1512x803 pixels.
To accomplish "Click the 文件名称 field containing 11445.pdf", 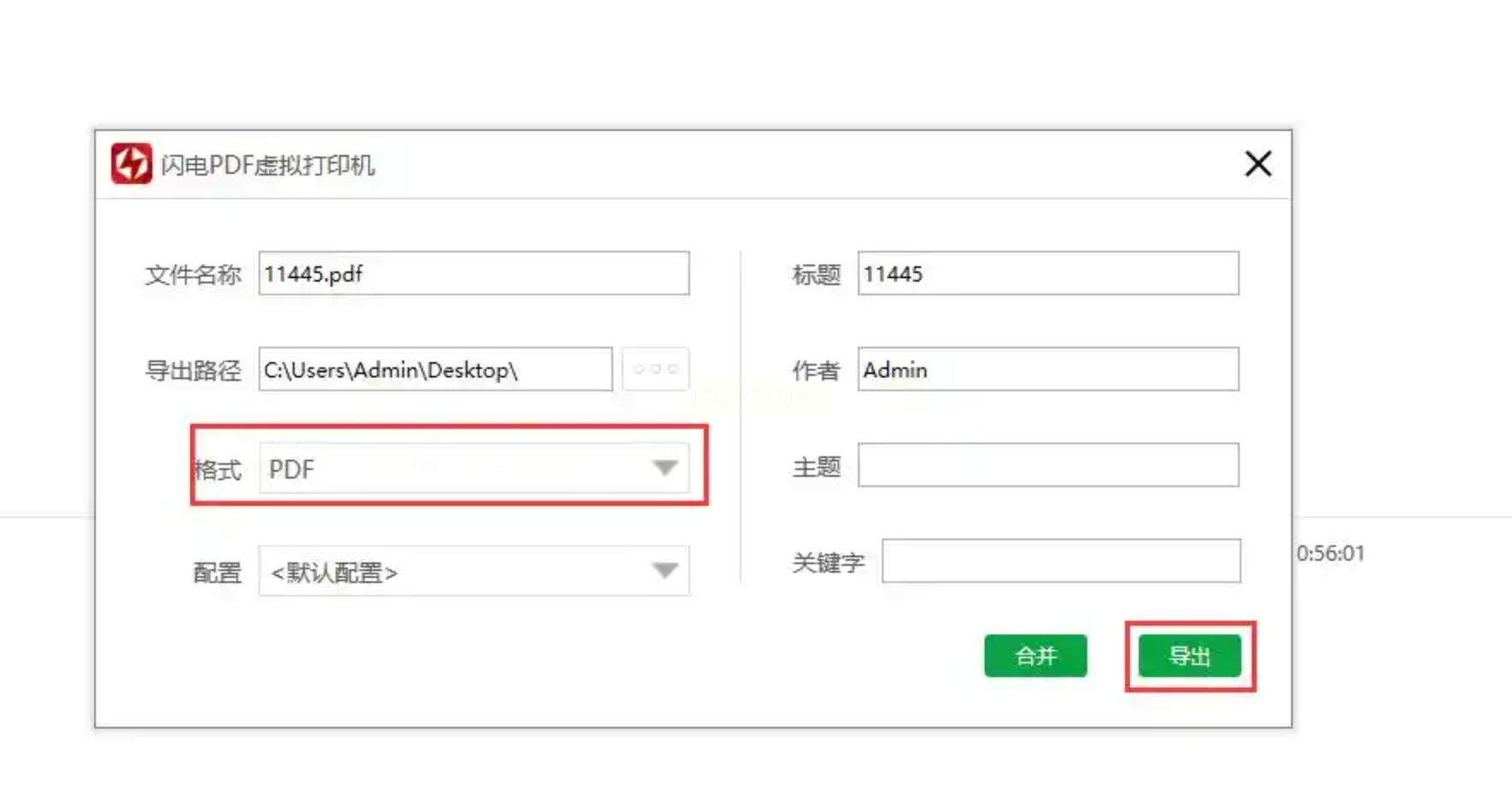I will [473, 274].
